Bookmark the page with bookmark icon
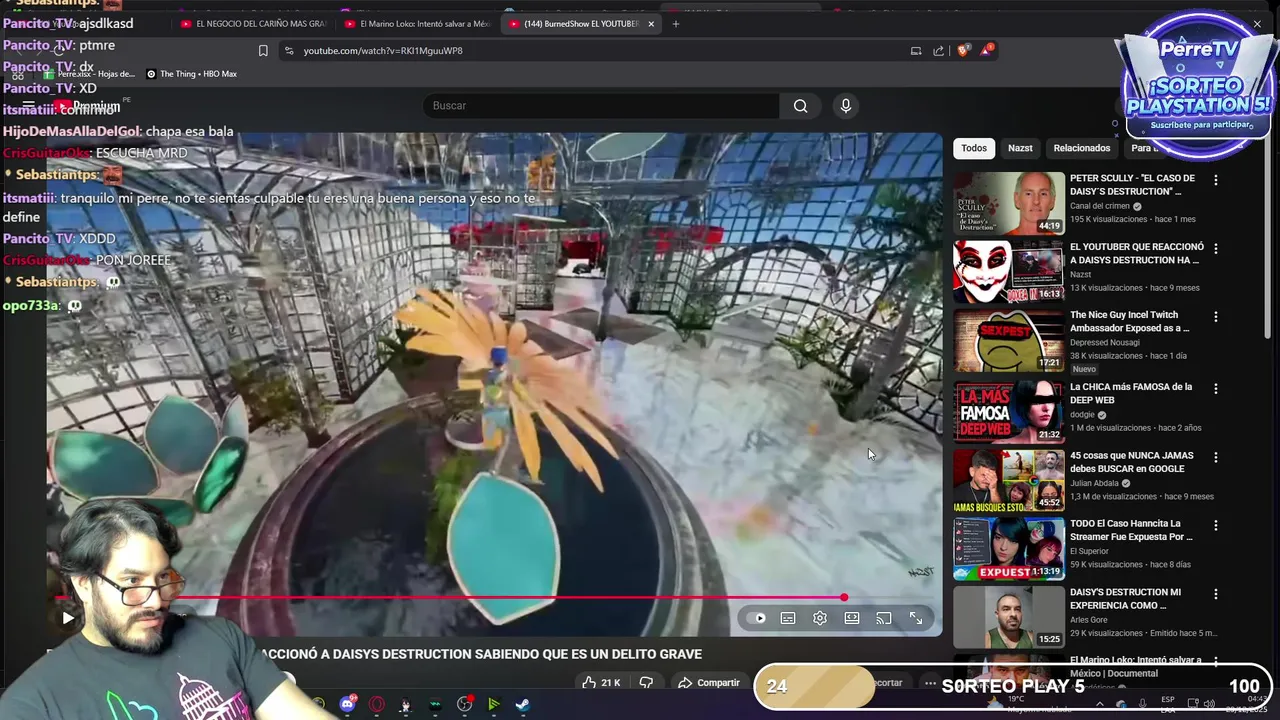 pyautogui.click(x=263, y=51)
